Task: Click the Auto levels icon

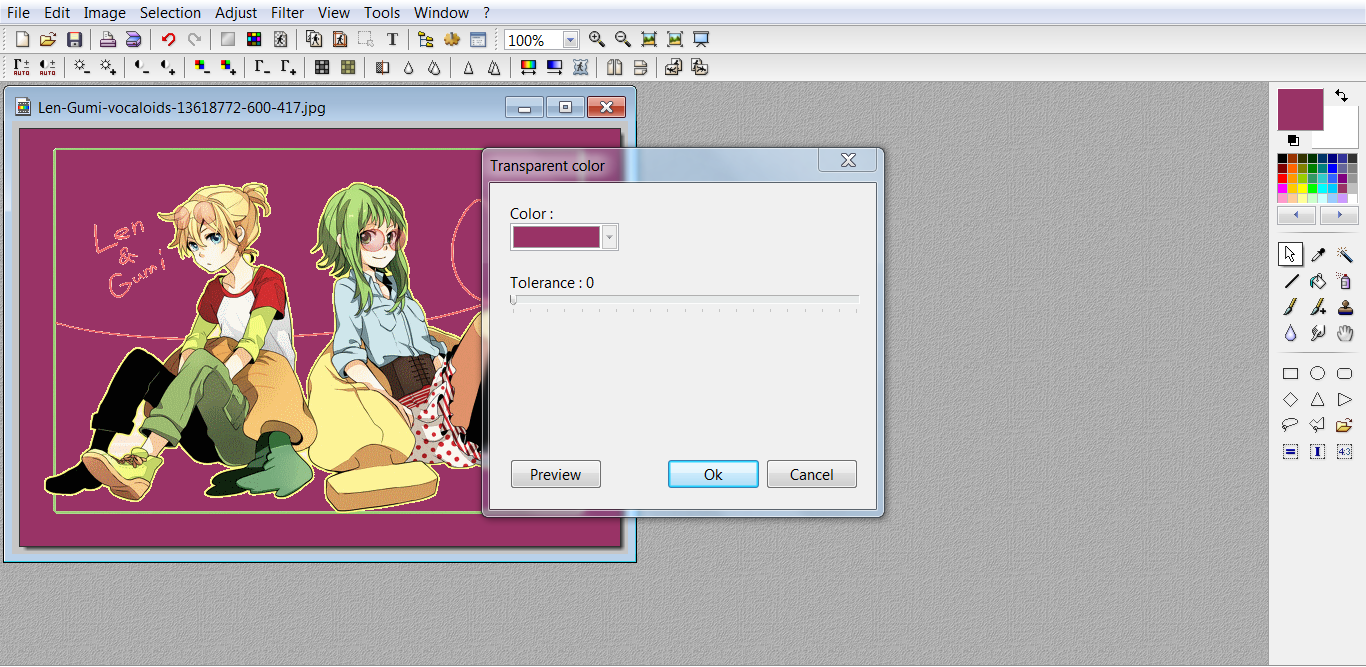Action: pos(21,67)
